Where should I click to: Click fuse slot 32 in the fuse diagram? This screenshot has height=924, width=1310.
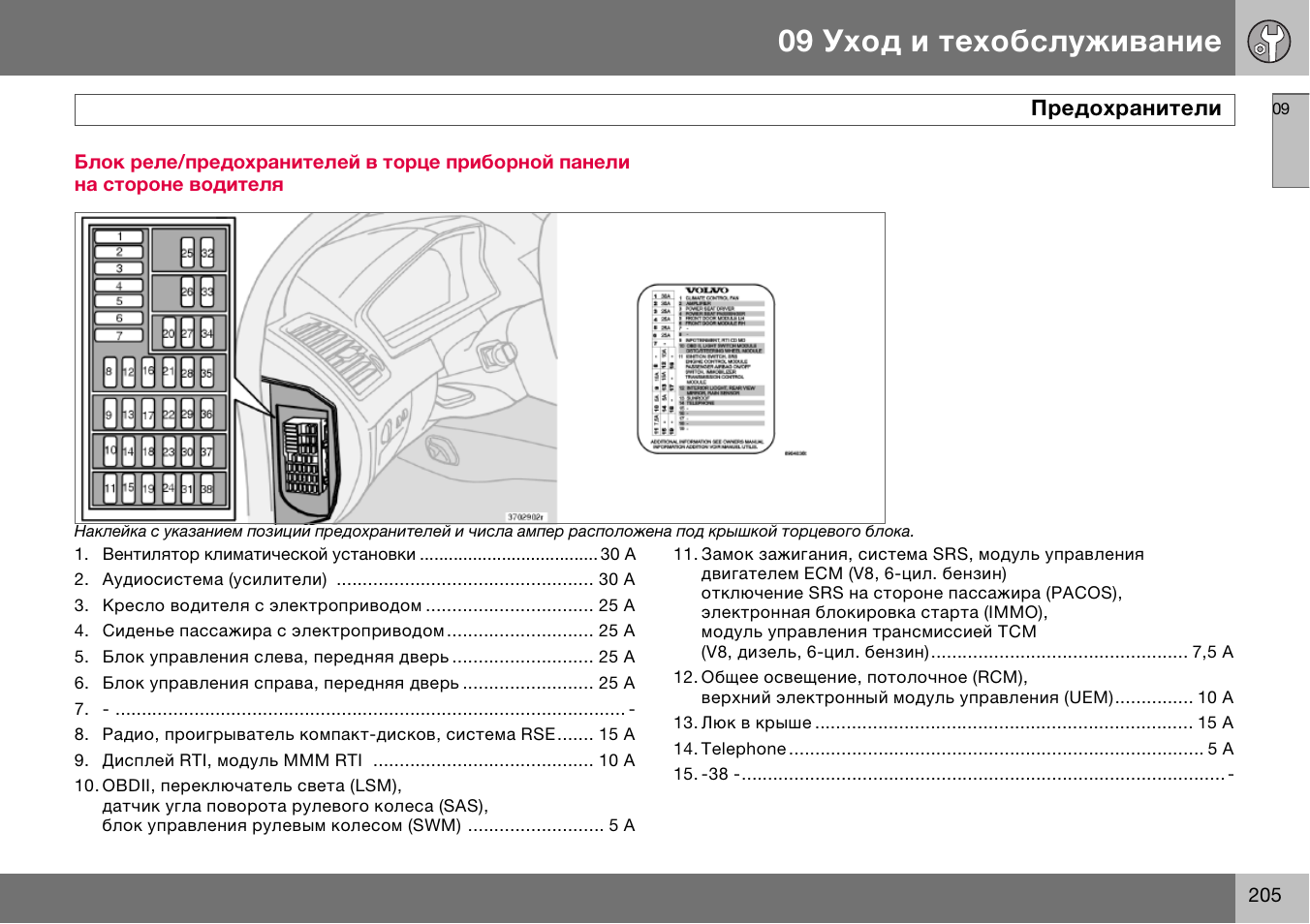tap(207, 253)
